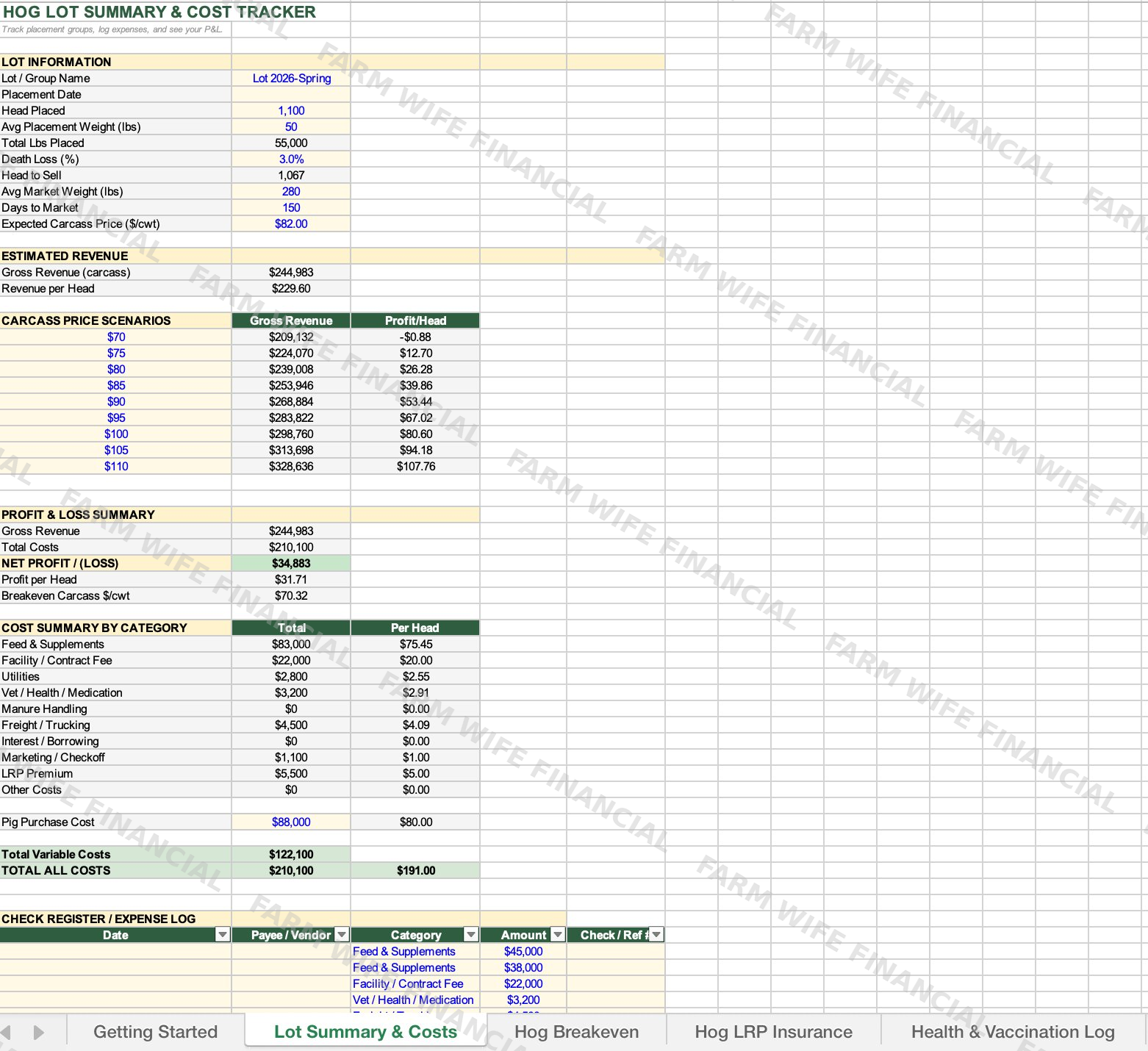Switch to the Getting Started tab
The width and height of the screenshot is (1148, 1051).
(155, 1032)
